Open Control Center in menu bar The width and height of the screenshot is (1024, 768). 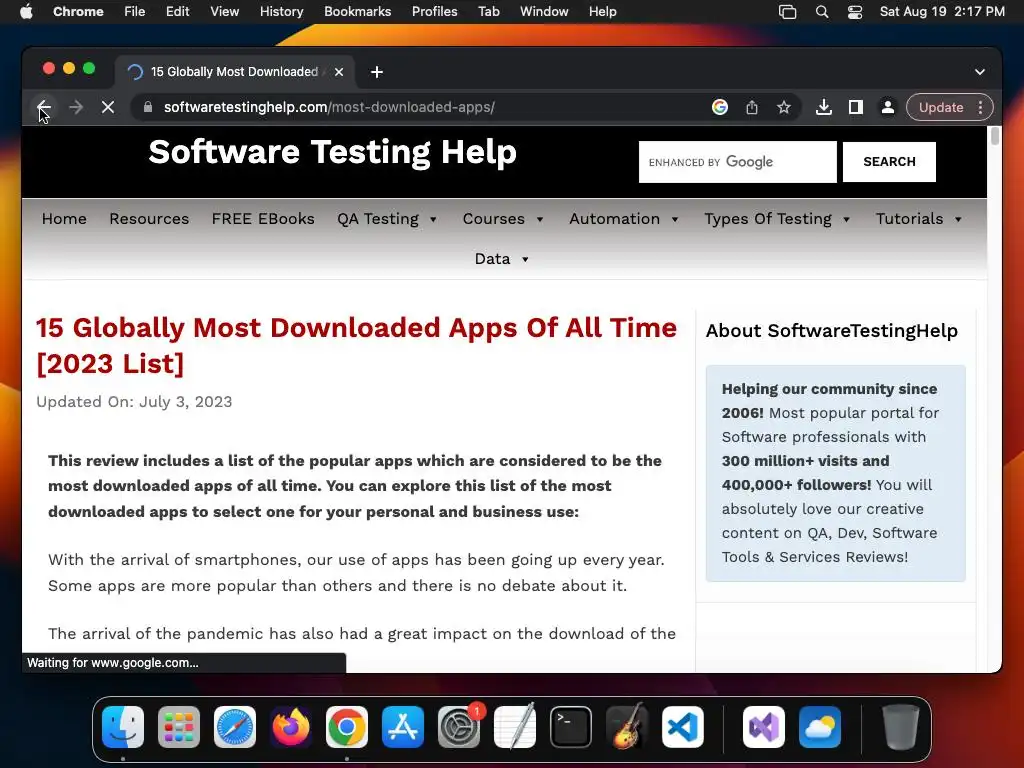coord(855,12)
